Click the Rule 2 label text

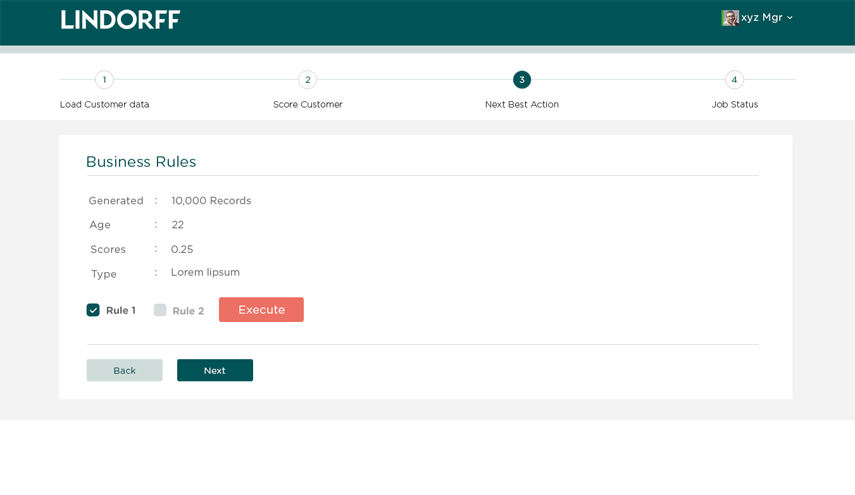pos(188,311)
